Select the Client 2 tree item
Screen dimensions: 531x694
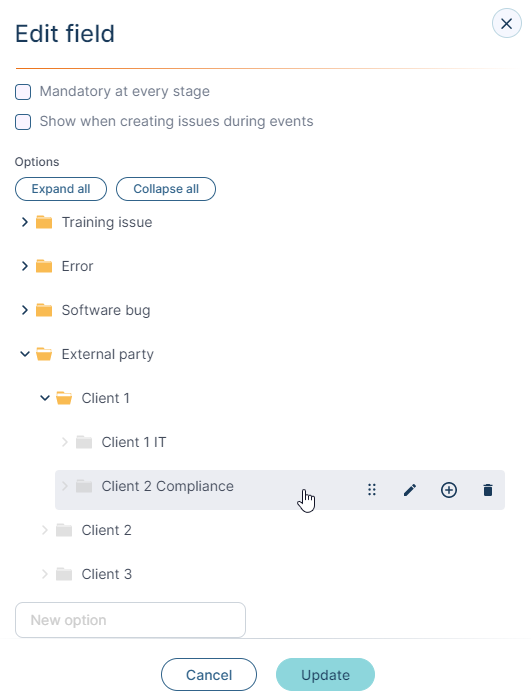[x=106, y=530]
